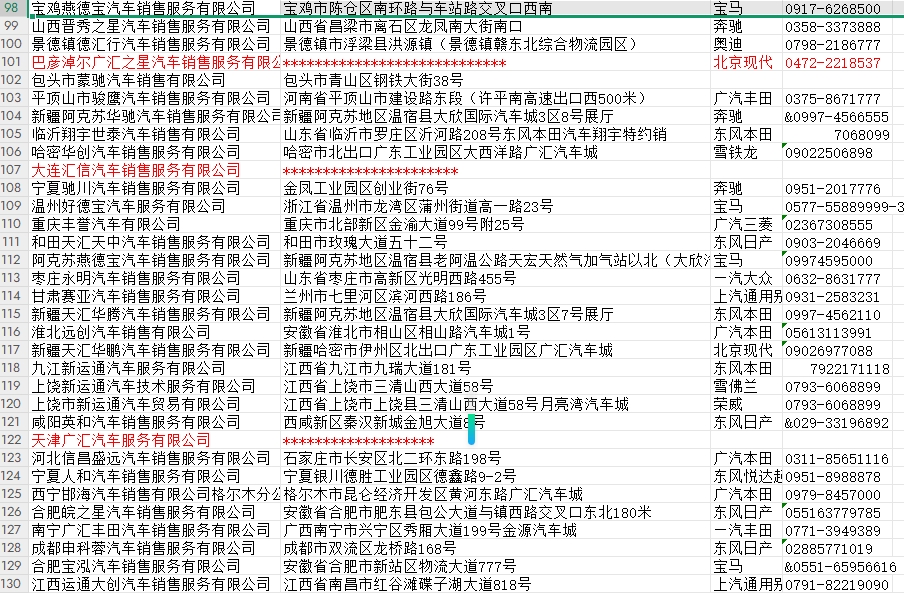Click cell 南宁广汇丰田汽车销售服务有限公司
Viewport: 904px width, 593px height.
[x=154, y=530]
